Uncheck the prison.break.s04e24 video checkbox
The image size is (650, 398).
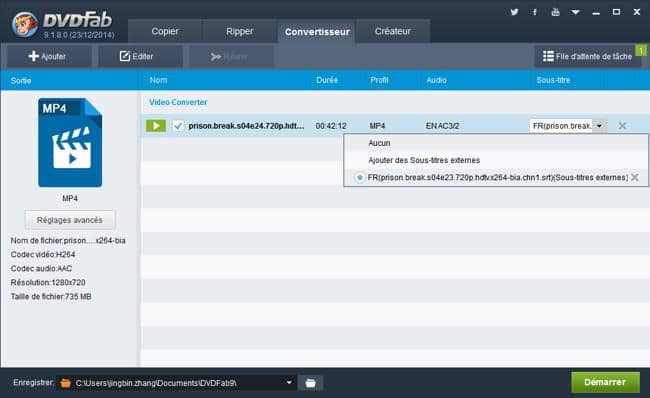(x=178, y=126)
